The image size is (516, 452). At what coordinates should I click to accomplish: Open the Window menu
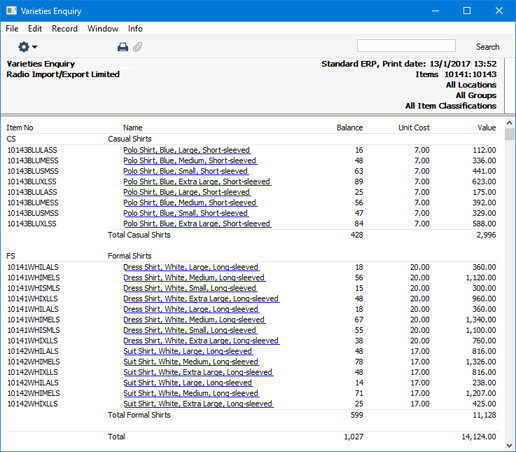(103, 29)
